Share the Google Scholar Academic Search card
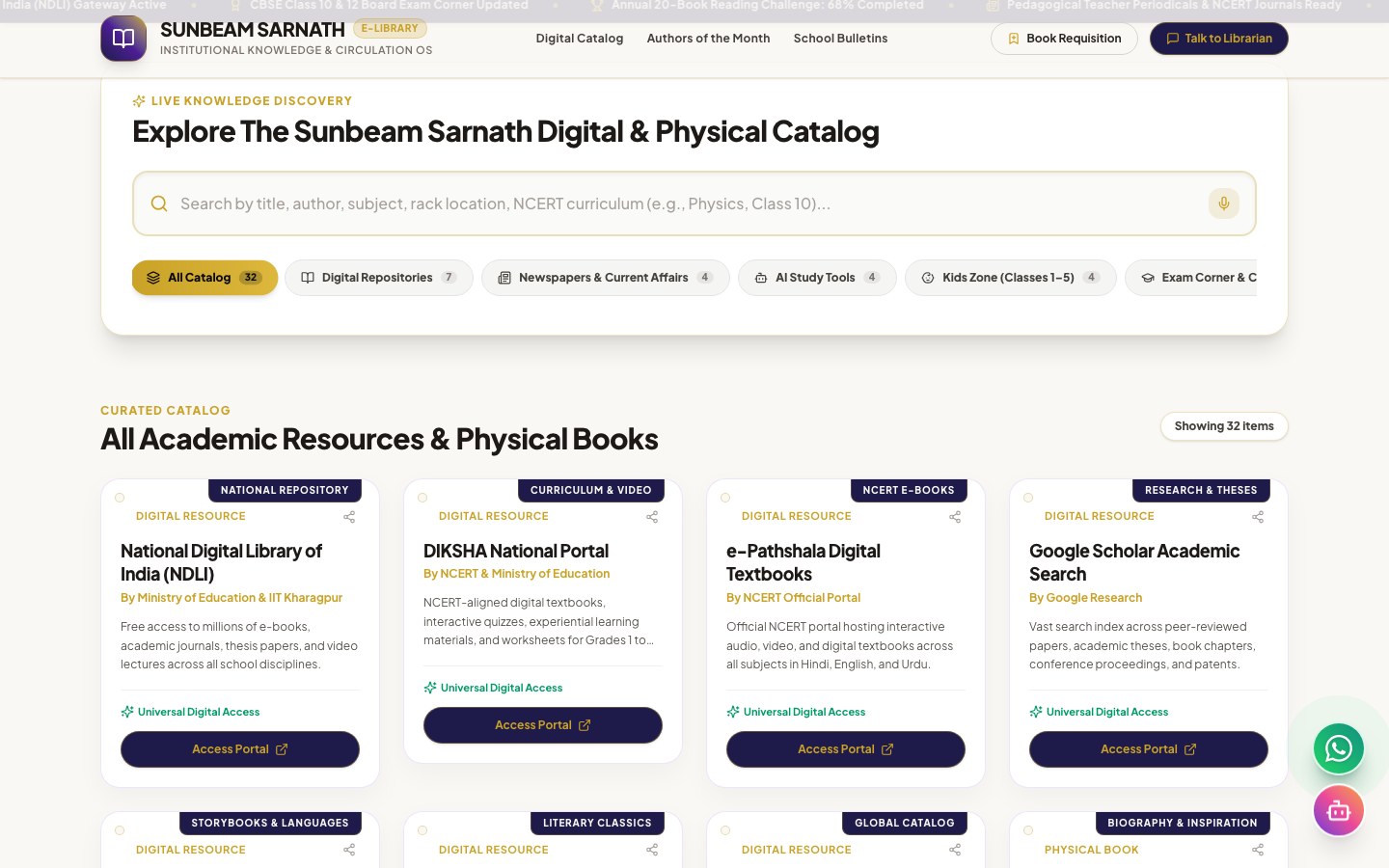1389x868 pixels. pos(1258,517)
